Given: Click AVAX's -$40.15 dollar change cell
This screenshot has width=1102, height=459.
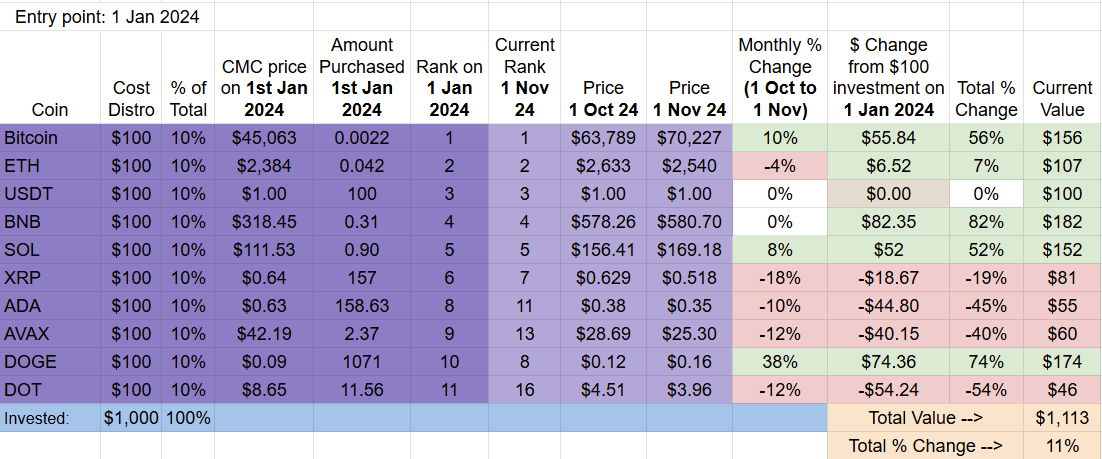Looking at the screenshot, I should pos(888,334).
